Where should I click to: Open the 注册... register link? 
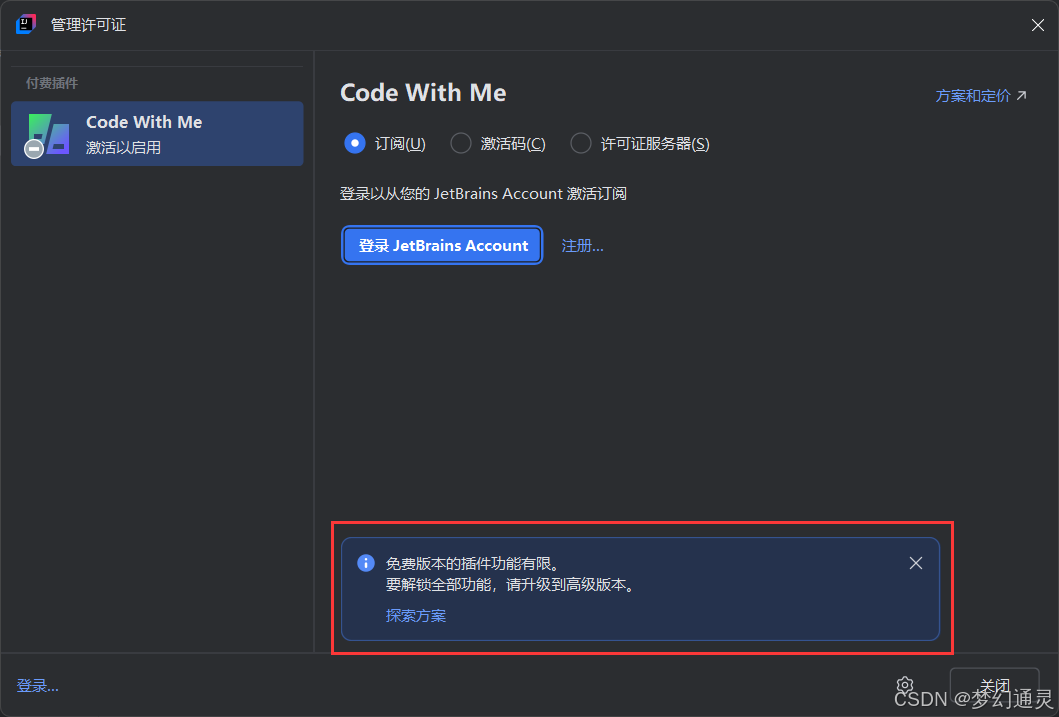(x=582, y=246)
